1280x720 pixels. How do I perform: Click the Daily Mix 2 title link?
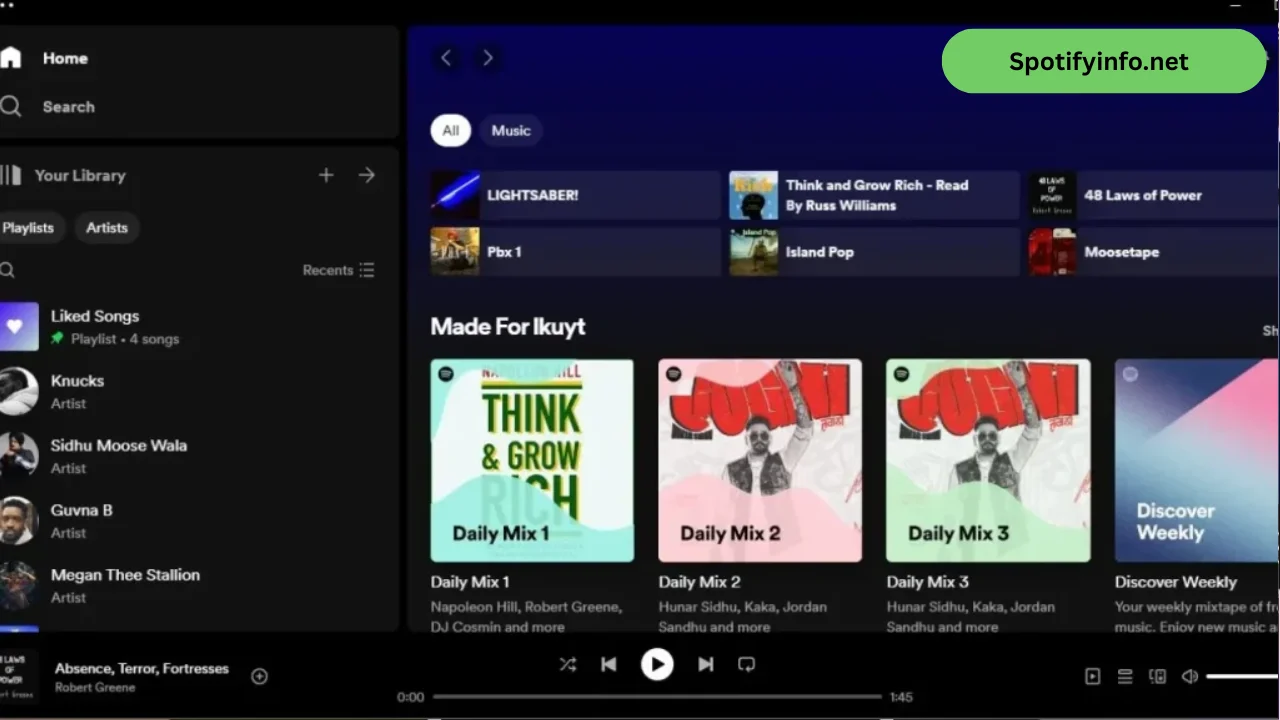click(x=699, y=582)
